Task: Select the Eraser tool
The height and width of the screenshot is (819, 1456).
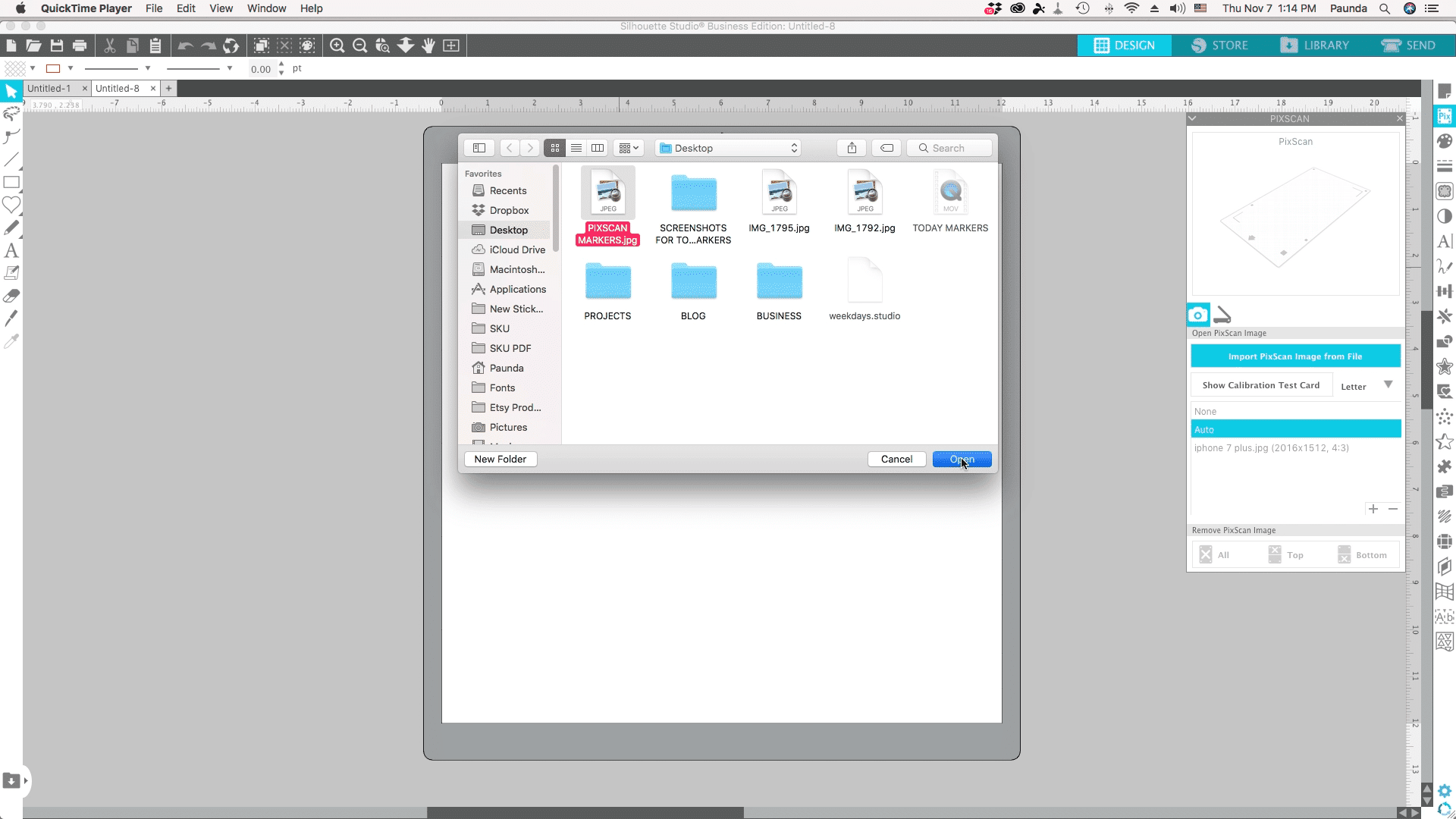Action: 11,296
